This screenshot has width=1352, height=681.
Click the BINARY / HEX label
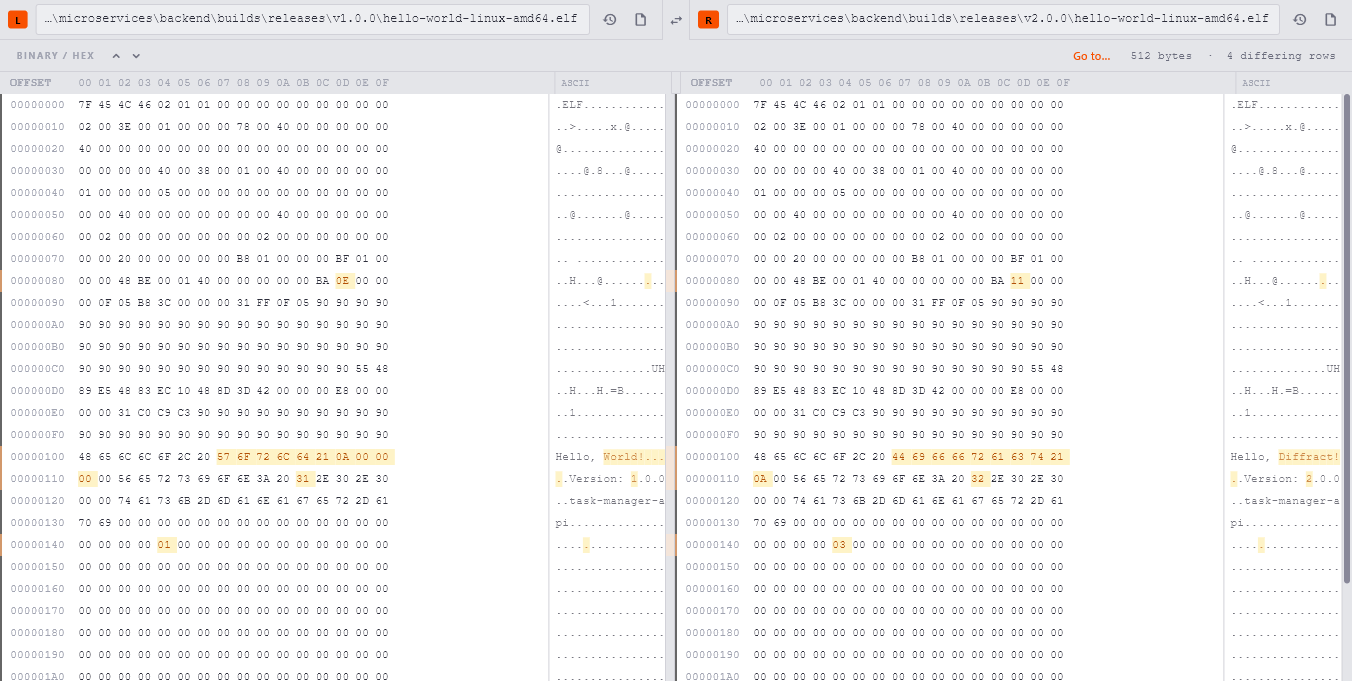(55, 56)
